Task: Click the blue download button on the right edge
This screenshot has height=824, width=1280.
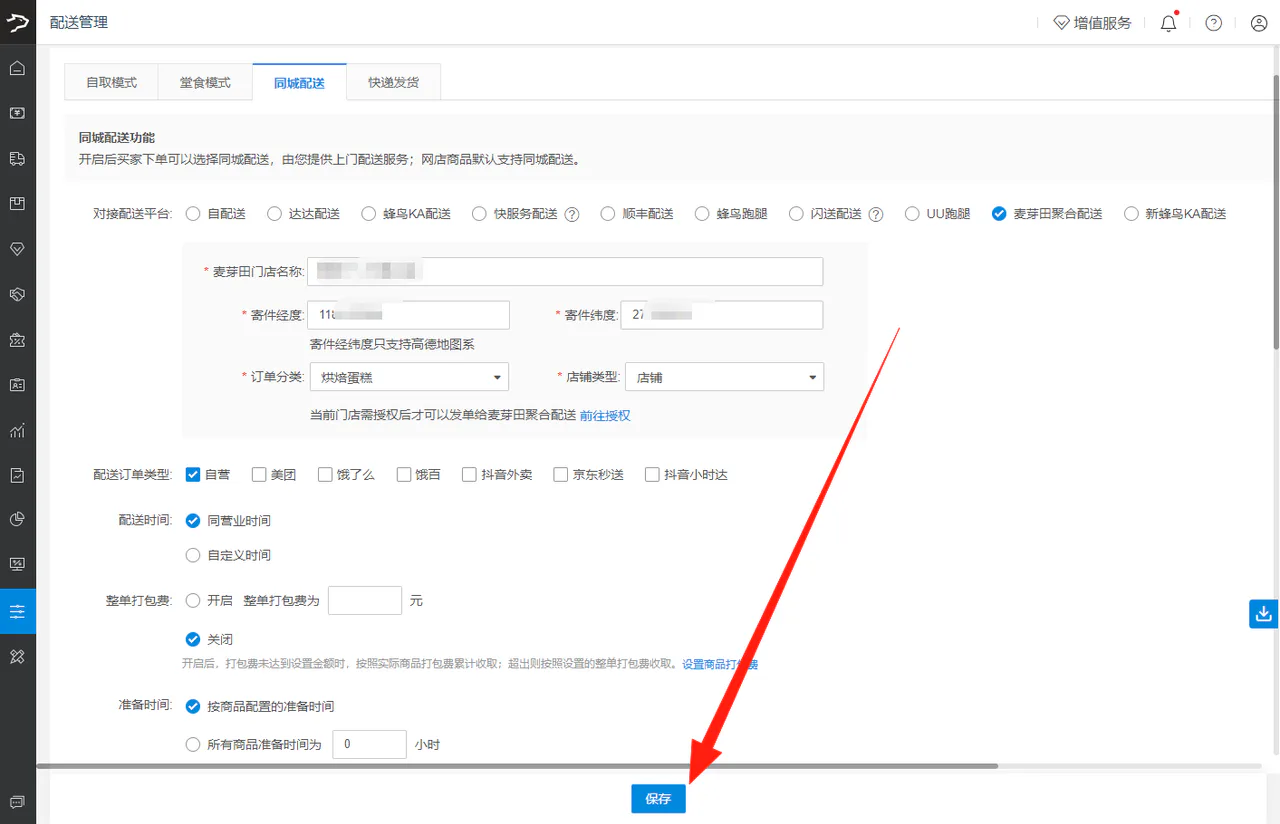Action: [x=1264, y=613]
